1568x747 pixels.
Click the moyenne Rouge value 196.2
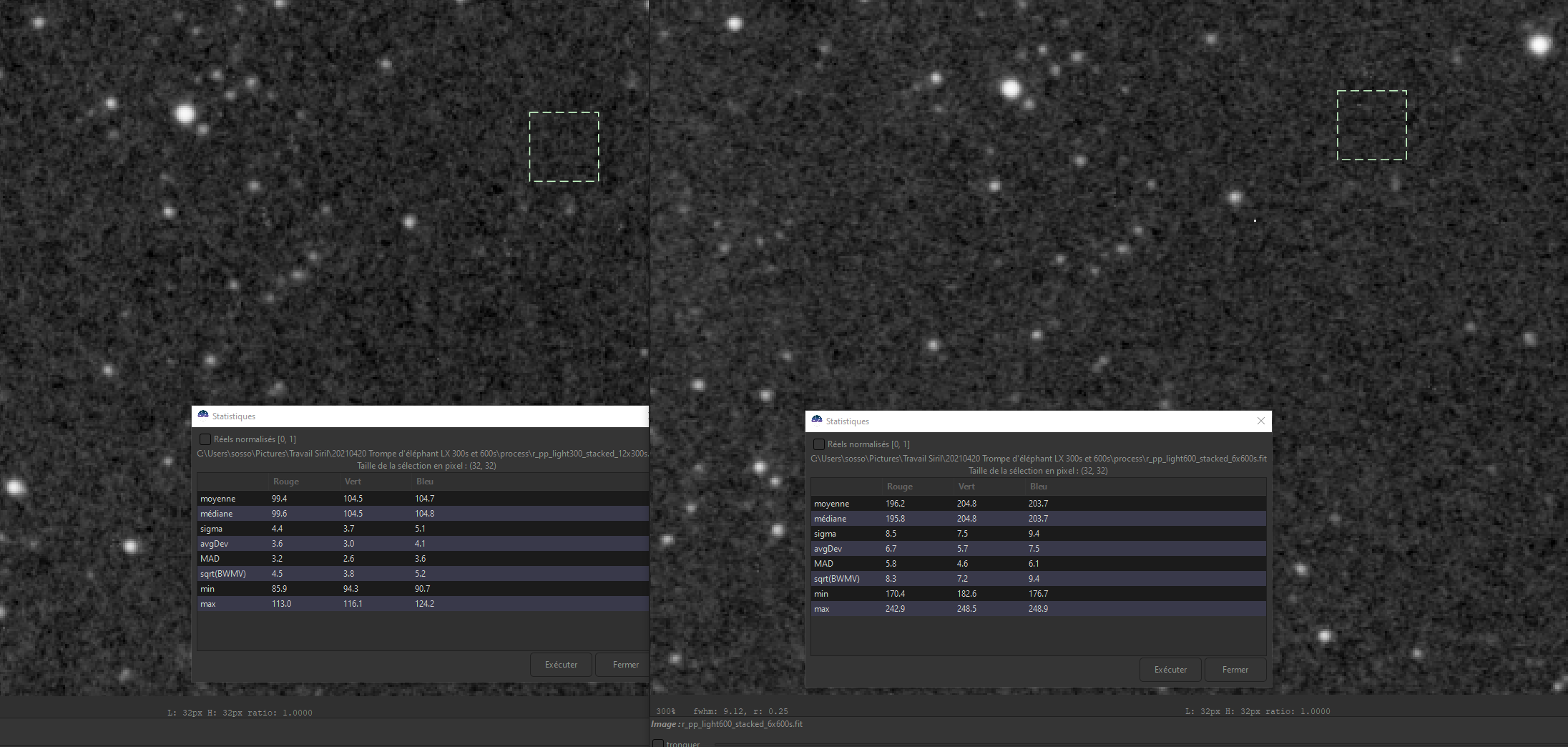(895, 504)
